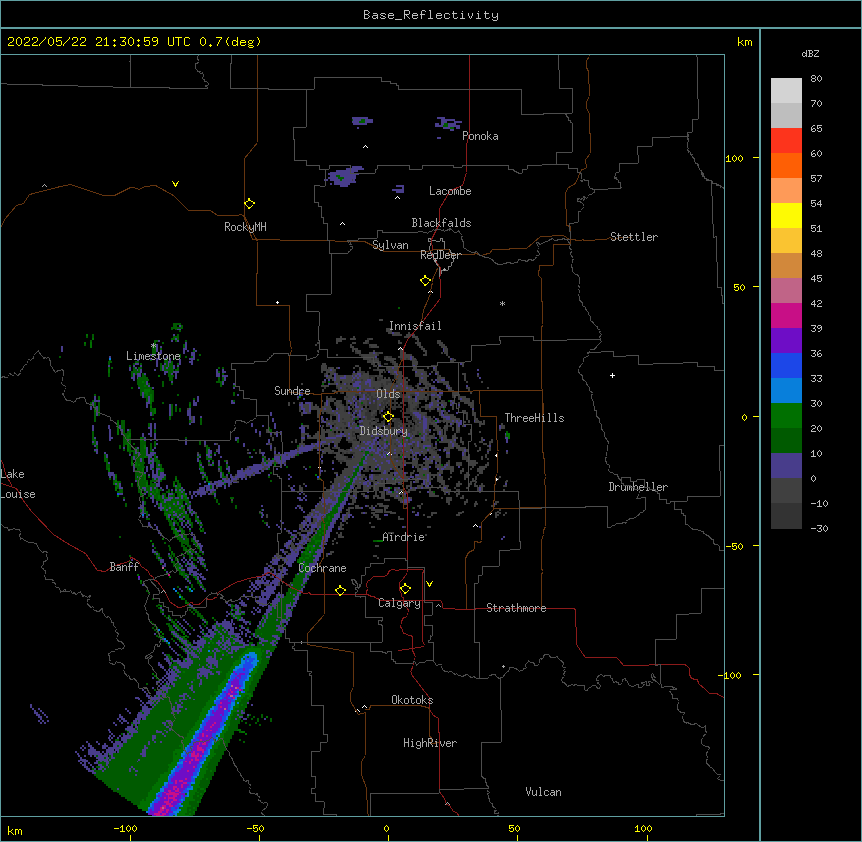862x842 pixels.
Task: Click the Vulcan label
Action: (543, 792)
